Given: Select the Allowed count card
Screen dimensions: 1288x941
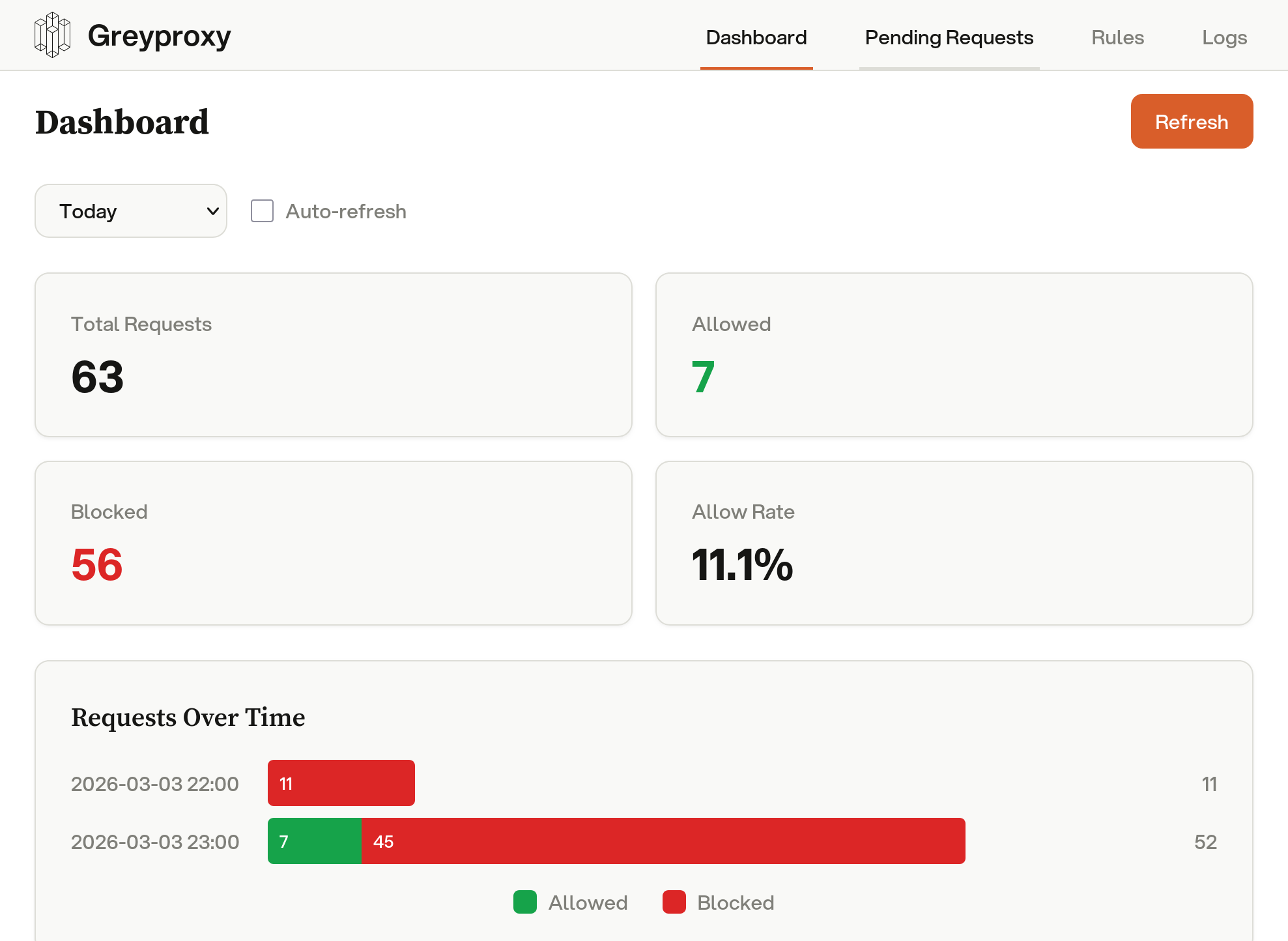Looking at the screenshot, I should point(954,355).
